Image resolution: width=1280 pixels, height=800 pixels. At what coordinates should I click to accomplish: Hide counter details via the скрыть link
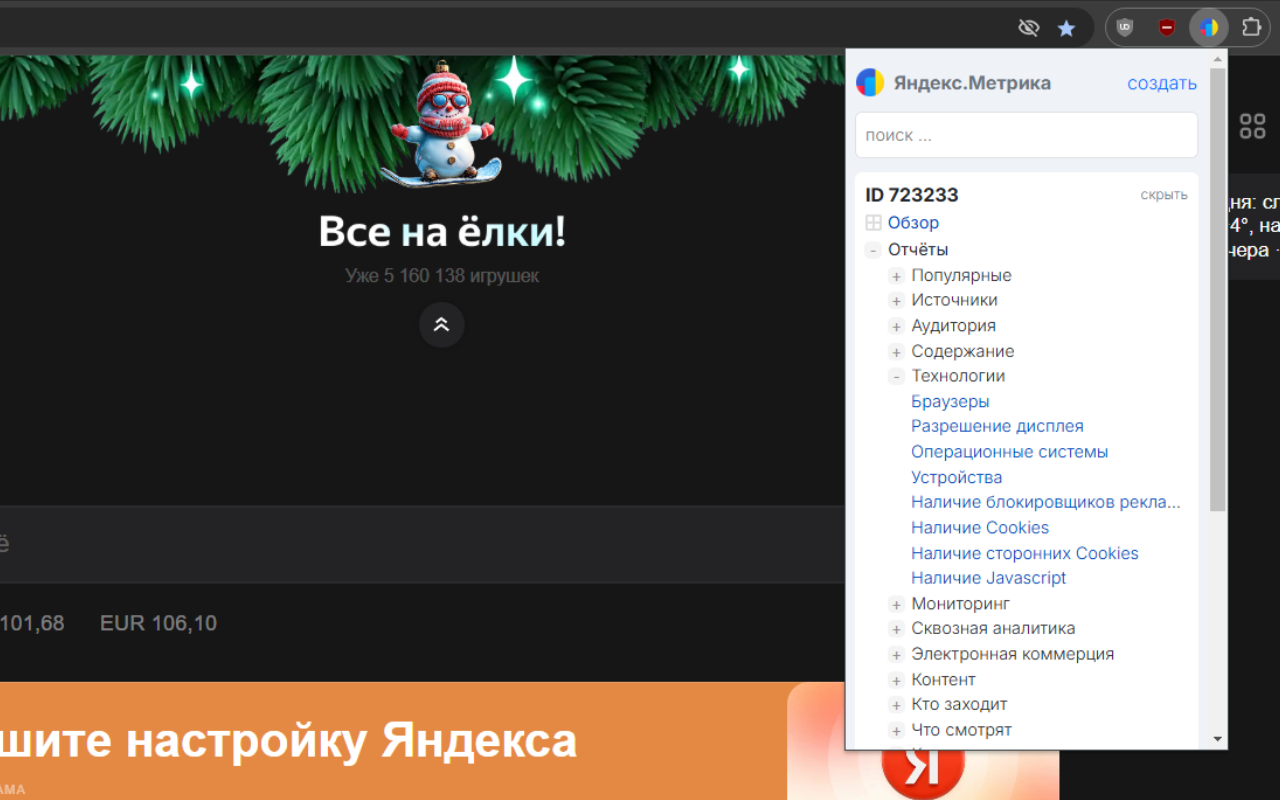pyautogui.click(x=1163, y=194)
